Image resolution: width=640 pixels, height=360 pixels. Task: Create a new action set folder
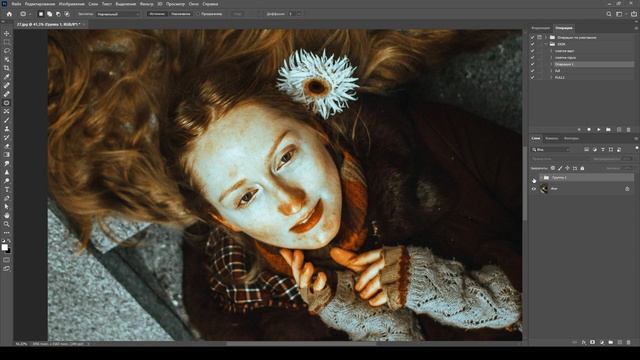609,130
